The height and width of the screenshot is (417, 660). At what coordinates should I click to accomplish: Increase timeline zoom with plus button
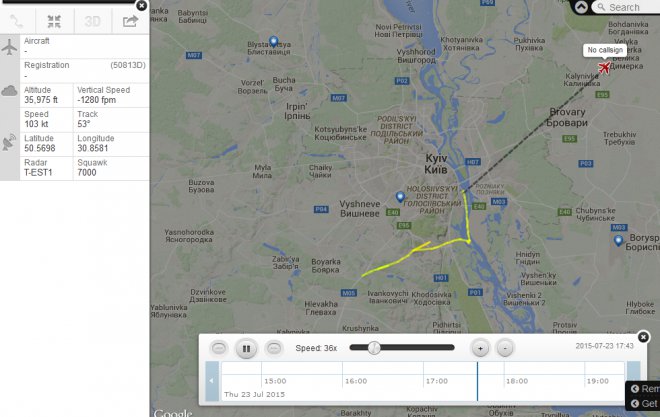click(x=480, y=348)
